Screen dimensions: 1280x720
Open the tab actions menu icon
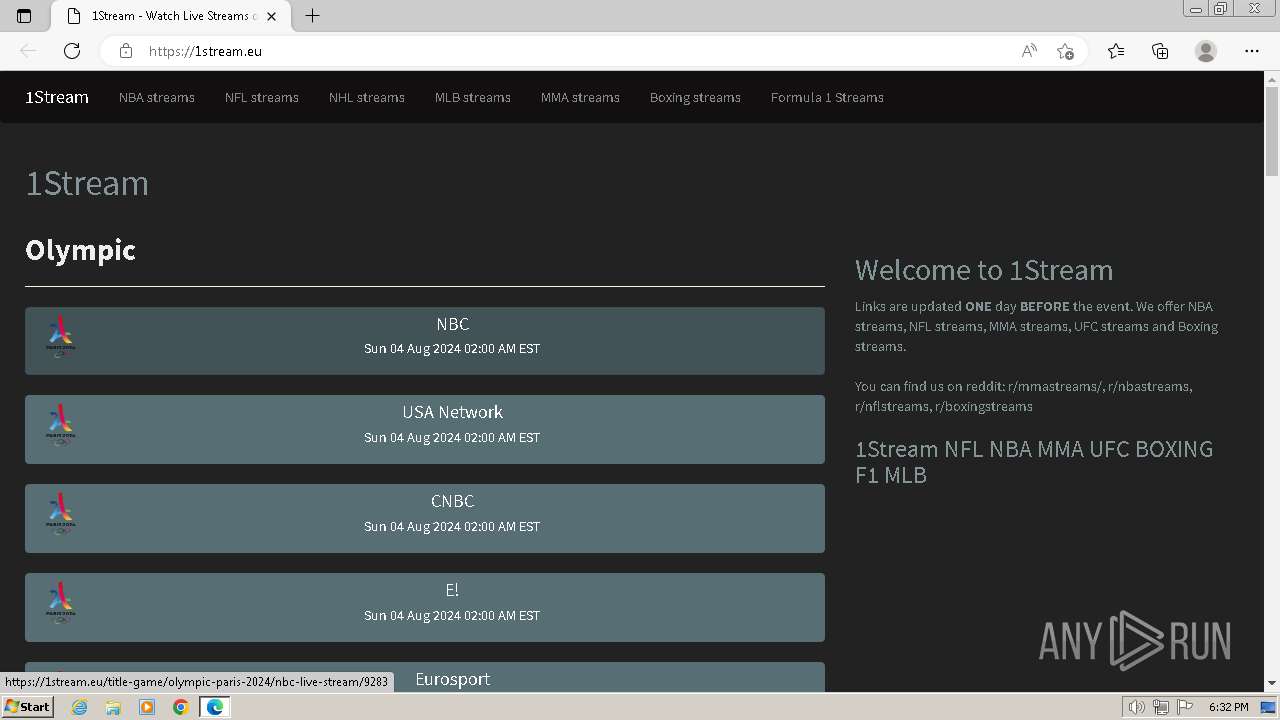(24, 16)
